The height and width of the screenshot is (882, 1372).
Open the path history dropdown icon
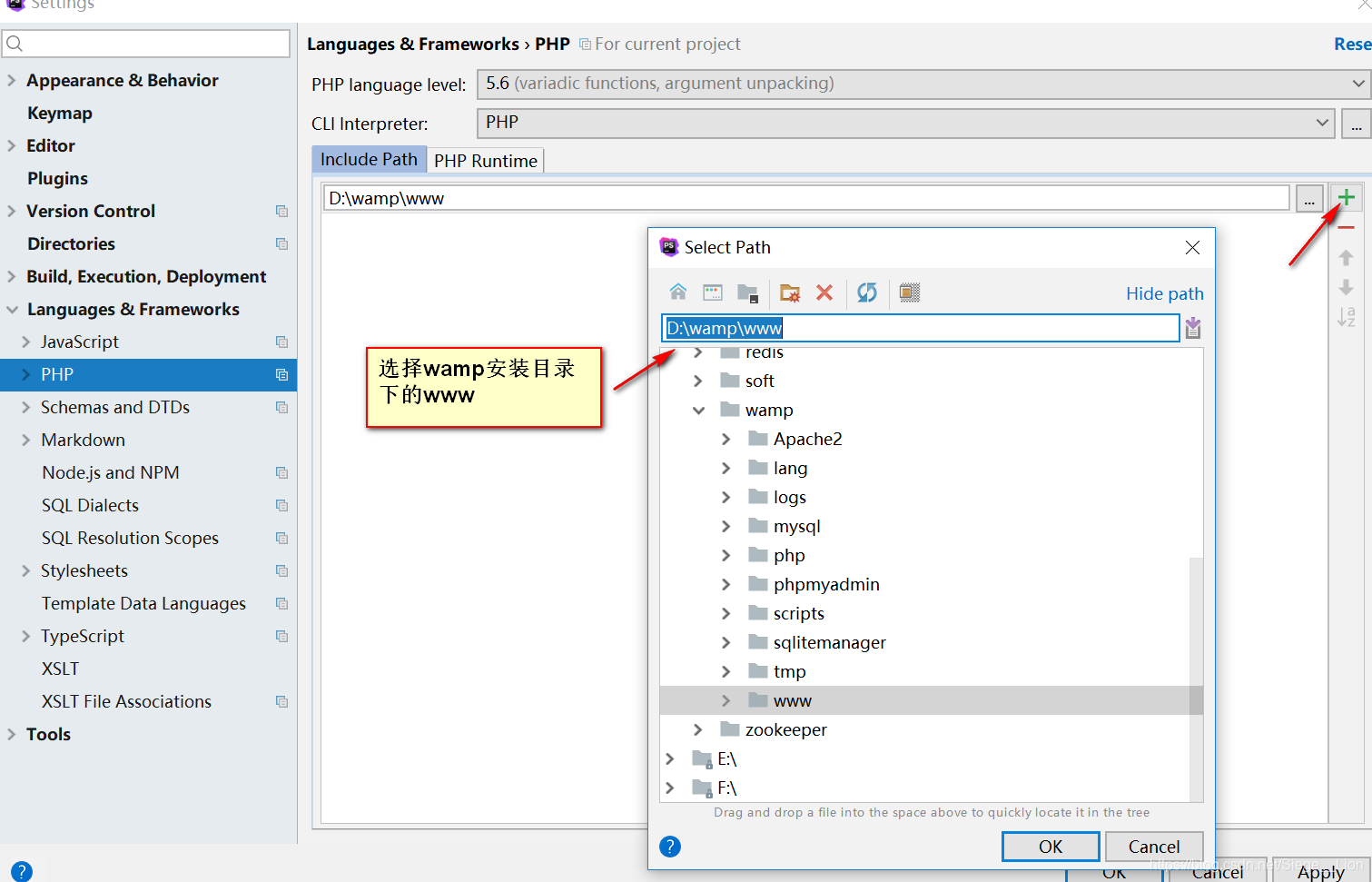tap(1193, 328)
